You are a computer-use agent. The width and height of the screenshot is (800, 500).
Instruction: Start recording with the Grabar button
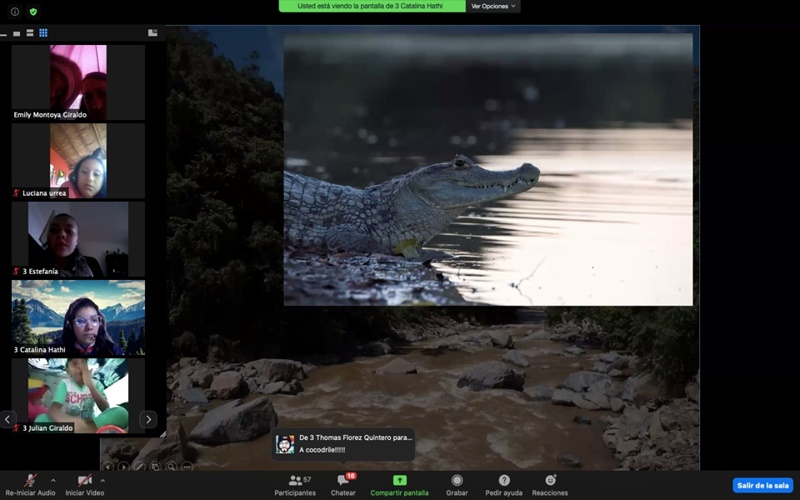pos(457,484)
